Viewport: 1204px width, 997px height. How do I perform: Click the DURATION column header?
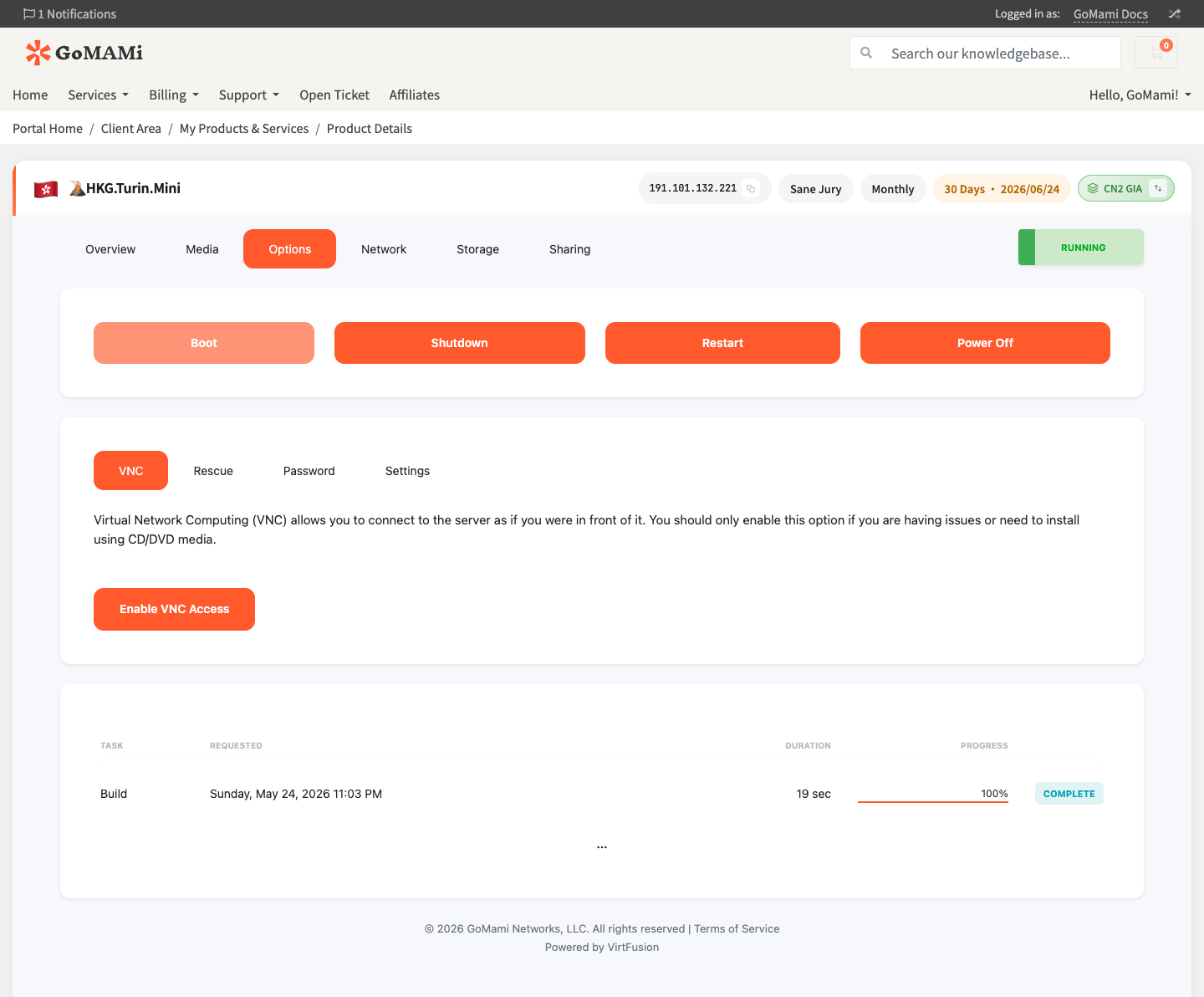coord(808,745)
